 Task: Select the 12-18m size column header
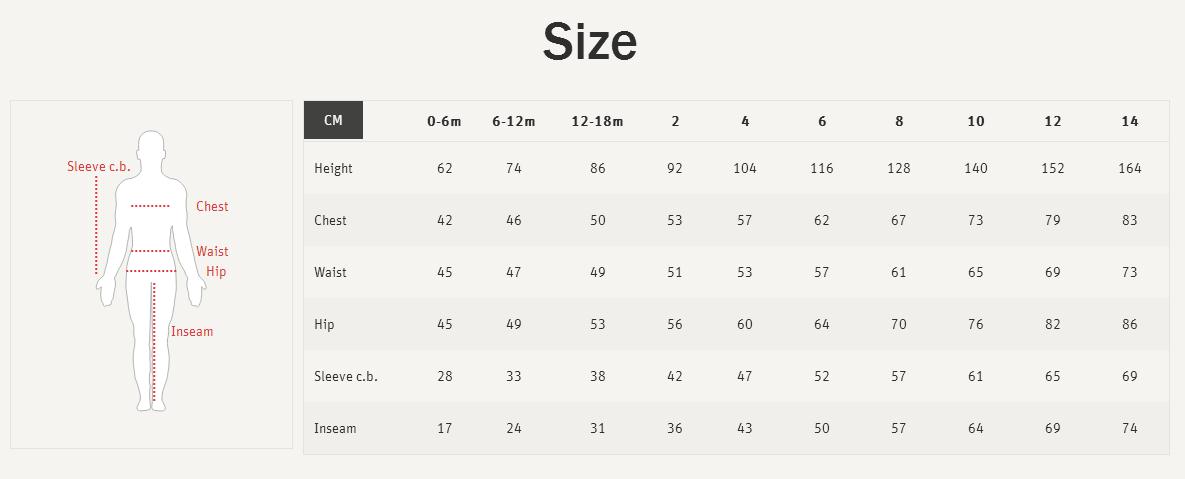click(597, 122)
